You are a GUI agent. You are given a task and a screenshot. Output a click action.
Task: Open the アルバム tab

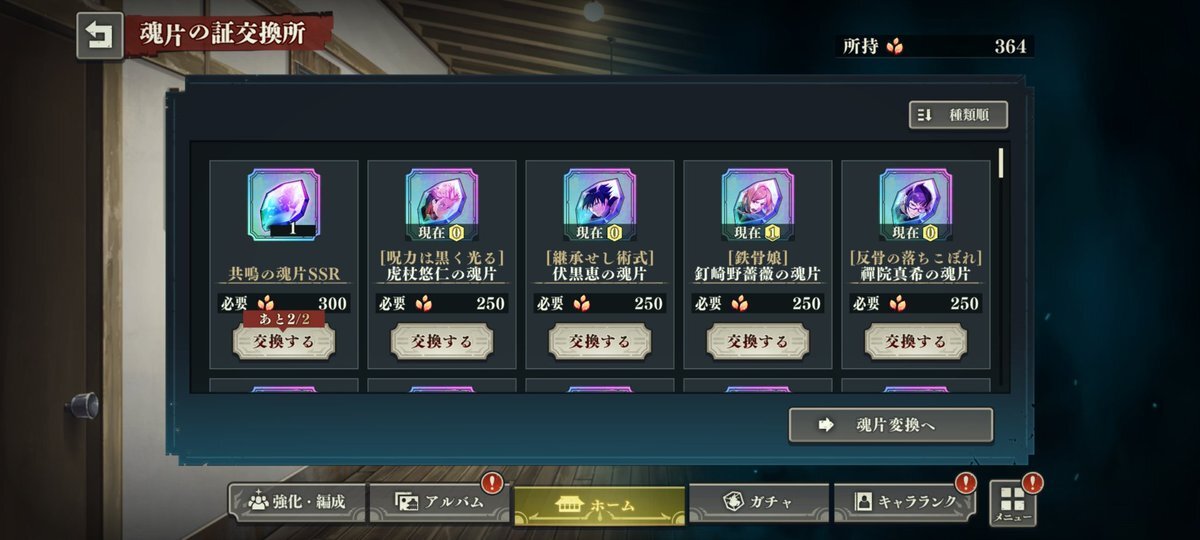click(439, 503)
